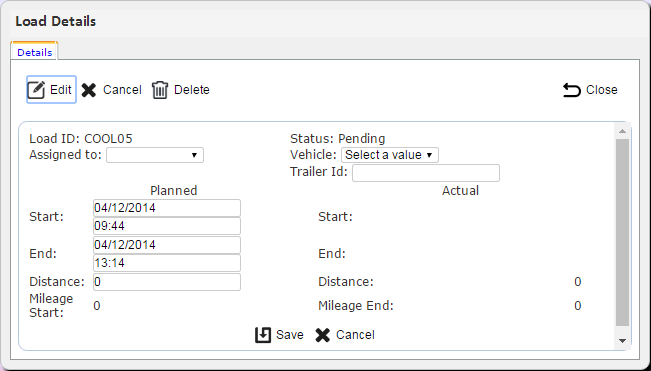The height and width of the screenshot is (371, 651).
Task: Click the Load Details title
Action: click(x=56, y=21)
